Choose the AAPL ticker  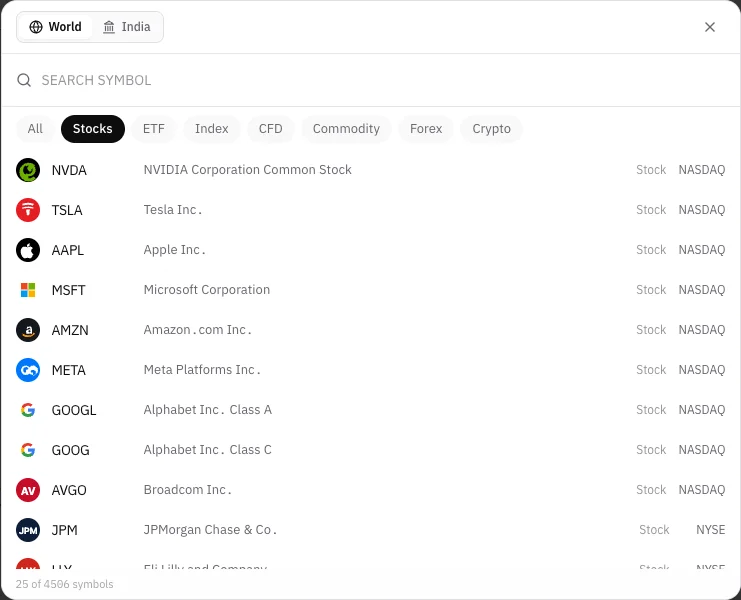tap(68, 250)
